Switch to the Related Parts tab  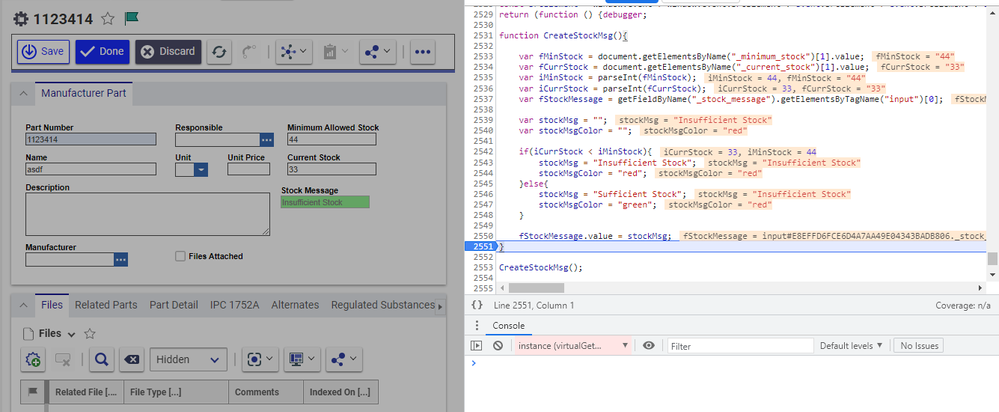coord(106,305)
